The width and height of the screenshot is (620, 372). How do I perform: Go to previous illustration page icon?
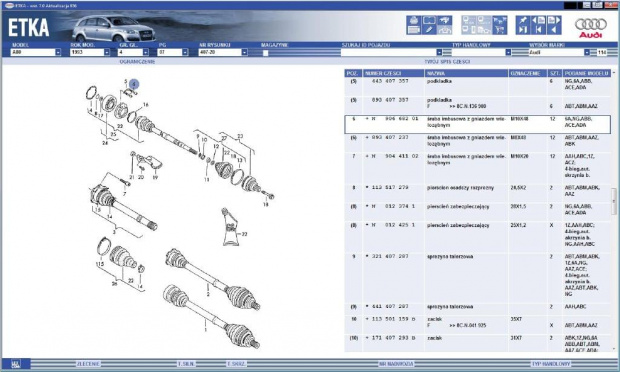[x=539, y=20]
